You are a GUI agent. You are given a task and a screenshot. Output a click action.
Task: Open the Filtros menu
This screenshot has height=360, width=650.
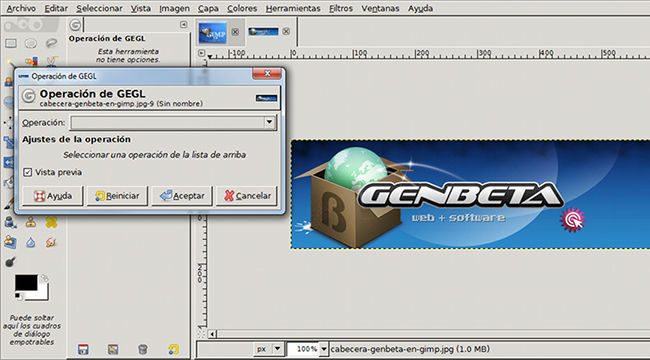[x=341, y=8]
